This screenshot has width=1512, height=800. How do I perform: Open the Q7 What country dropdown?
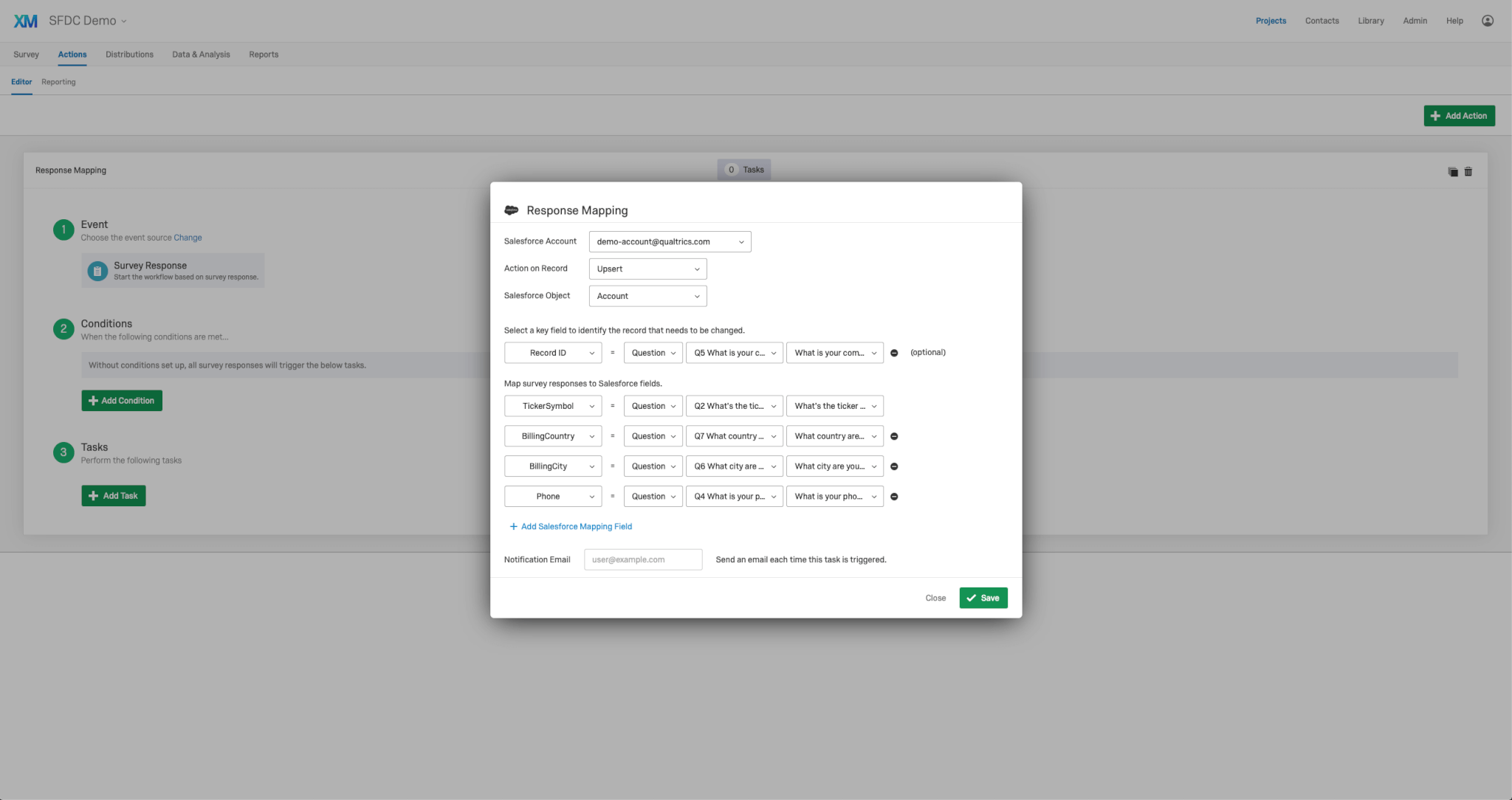click(x=734, y=437)
